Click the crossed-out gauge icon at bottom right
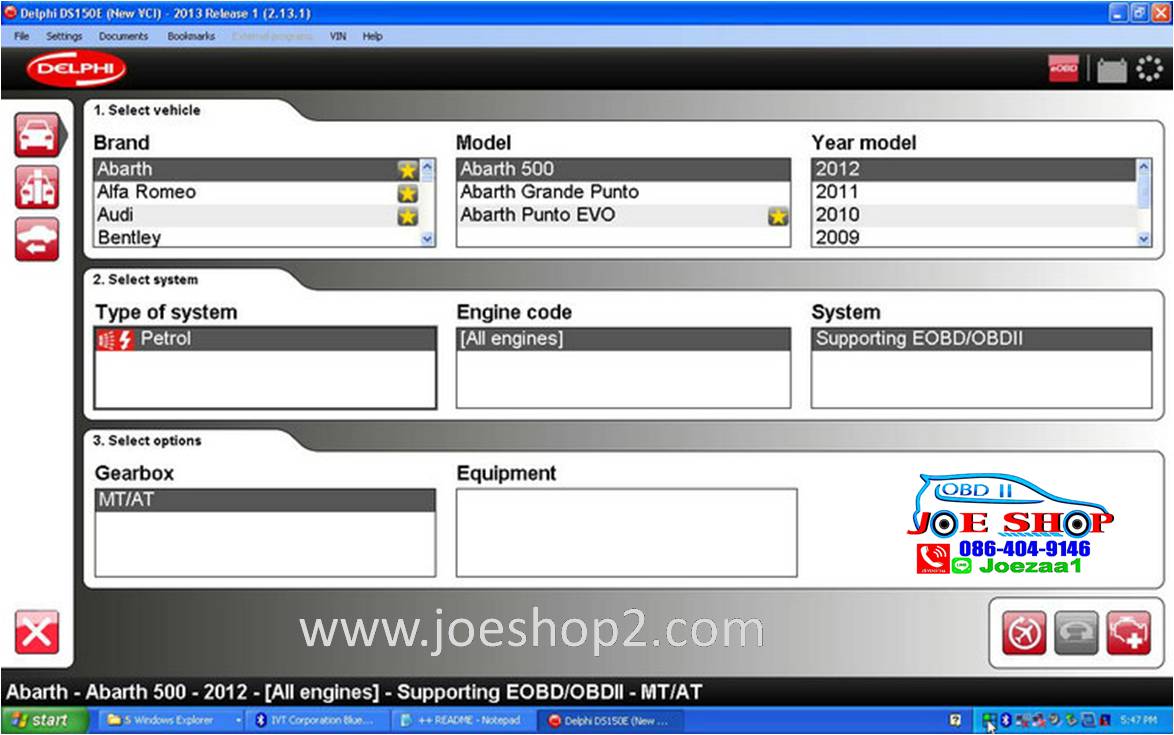The image size is (1174, 735). pyautogui.click(x=1024, y=633)
